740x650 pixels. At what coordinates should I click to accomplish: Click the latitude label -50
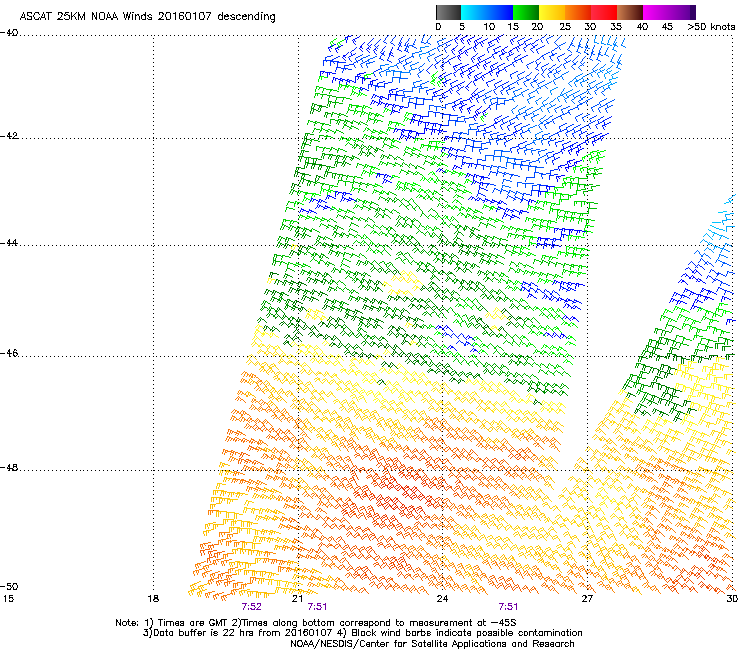coord(9,586)
